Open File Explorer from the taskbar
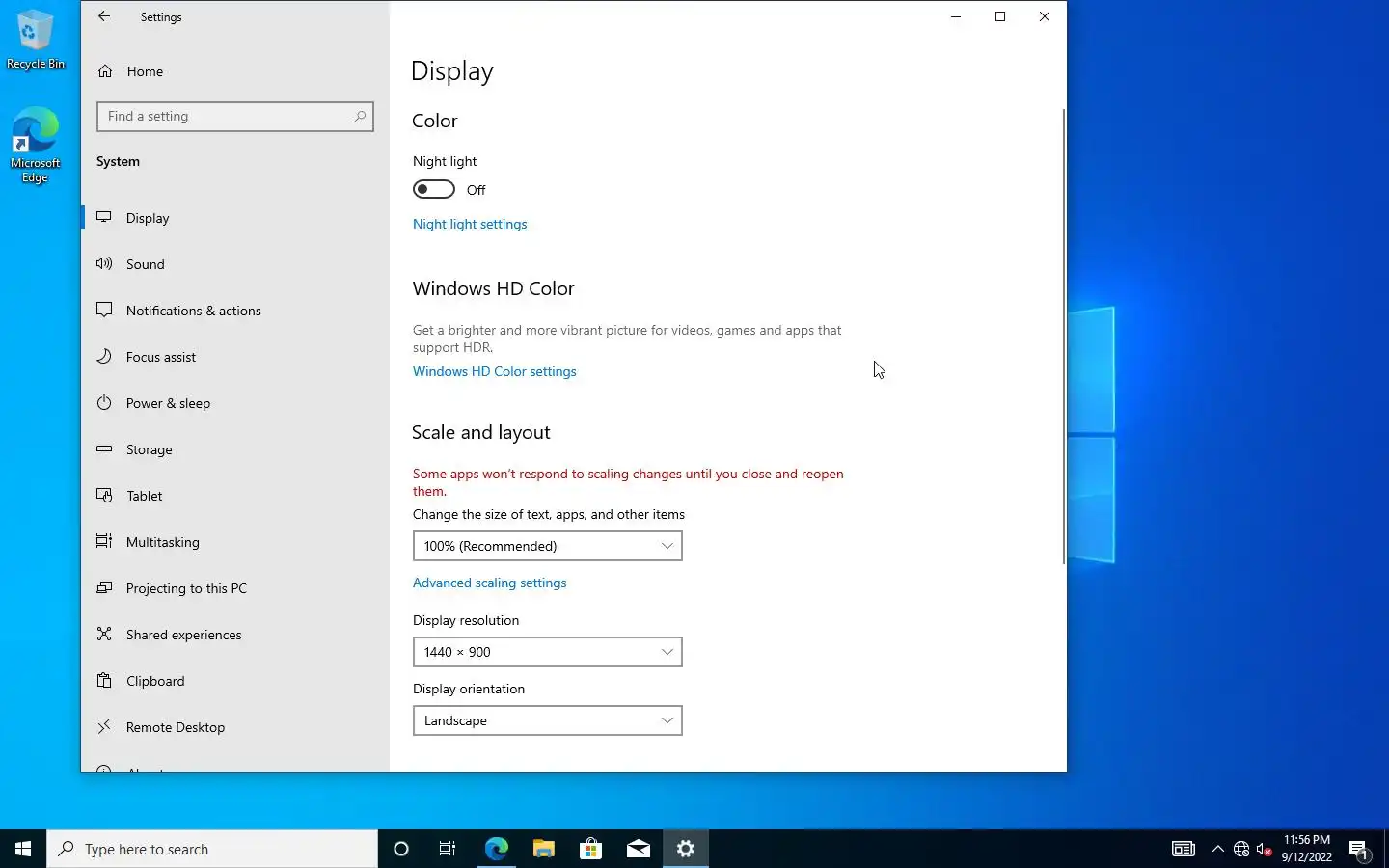Image resolution: width=1389 pixels, height=868 pixels. pyautogui.click(x=543, y=849)
